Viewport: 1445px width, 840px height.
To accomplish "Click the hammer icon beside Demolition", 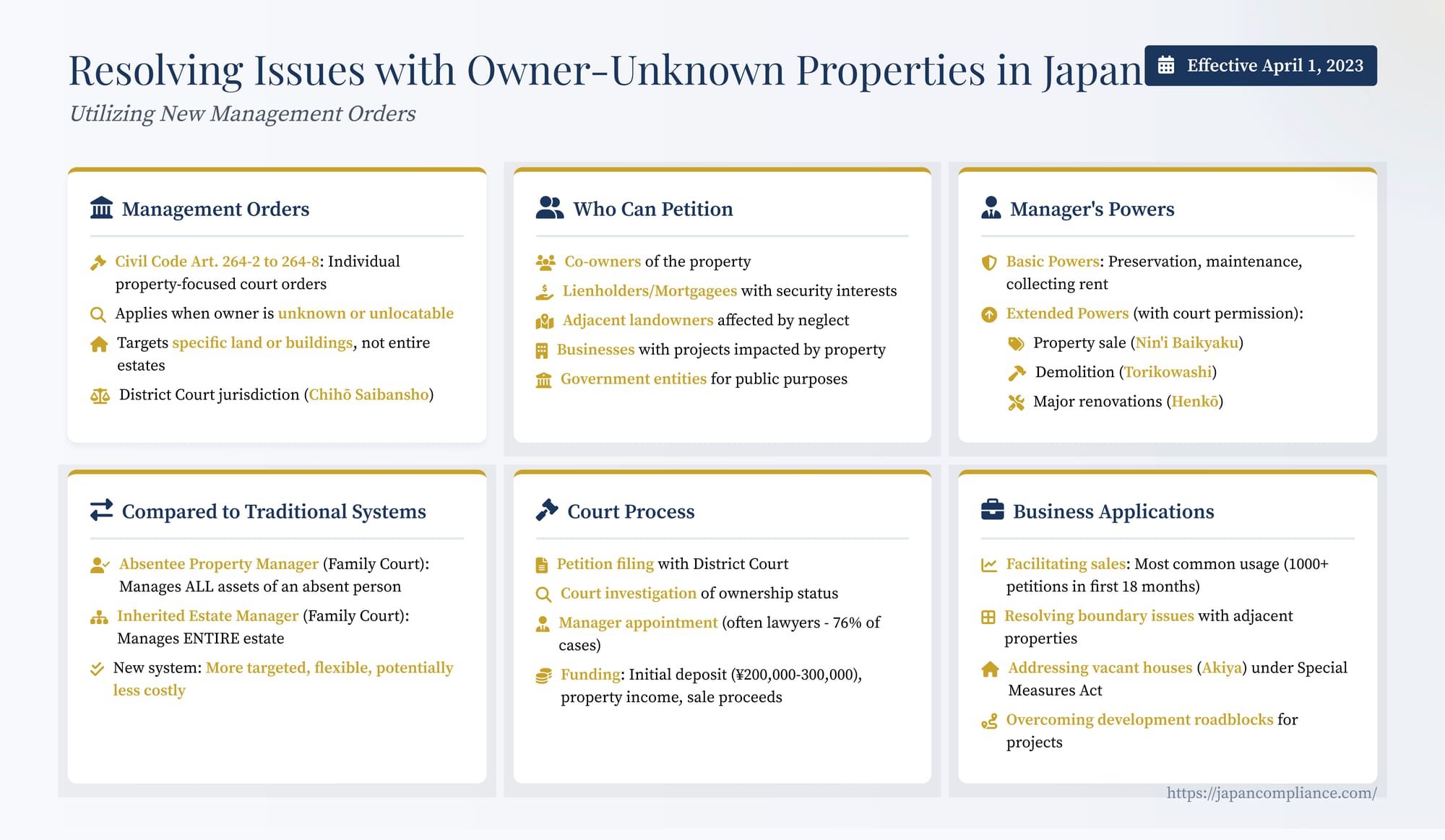I will [x=1017, y=373].
